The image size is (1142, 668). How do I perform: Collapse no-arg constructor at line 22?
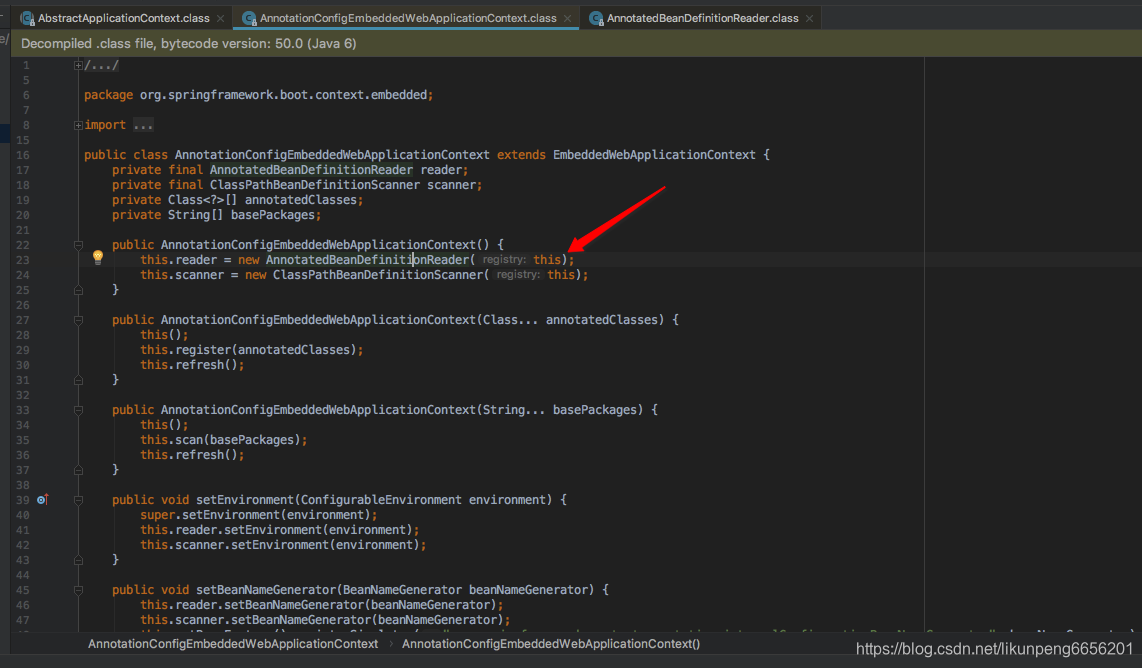(78, 245)
